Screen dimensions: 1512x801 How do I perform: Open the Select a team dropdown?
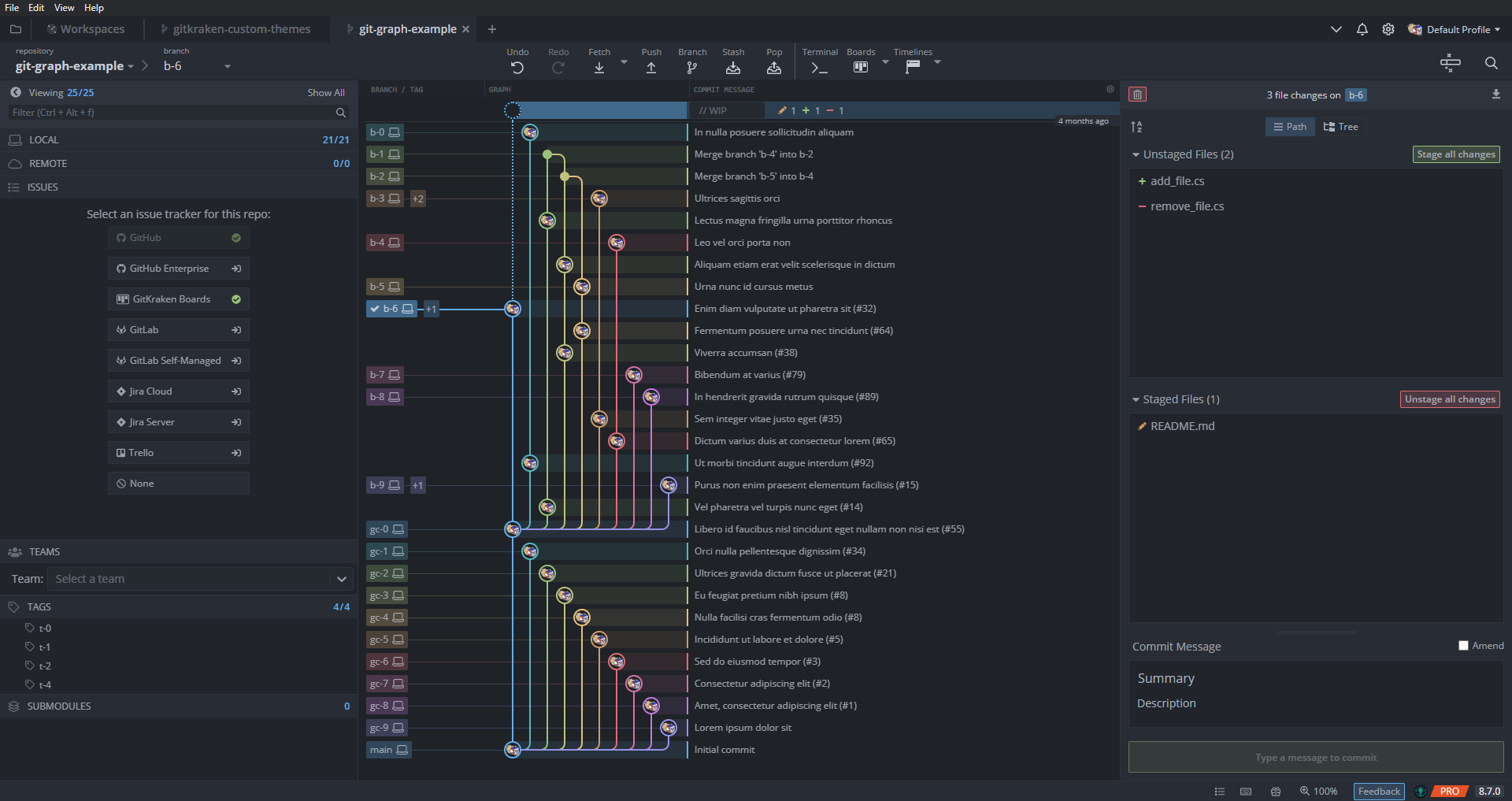point(200,579)
